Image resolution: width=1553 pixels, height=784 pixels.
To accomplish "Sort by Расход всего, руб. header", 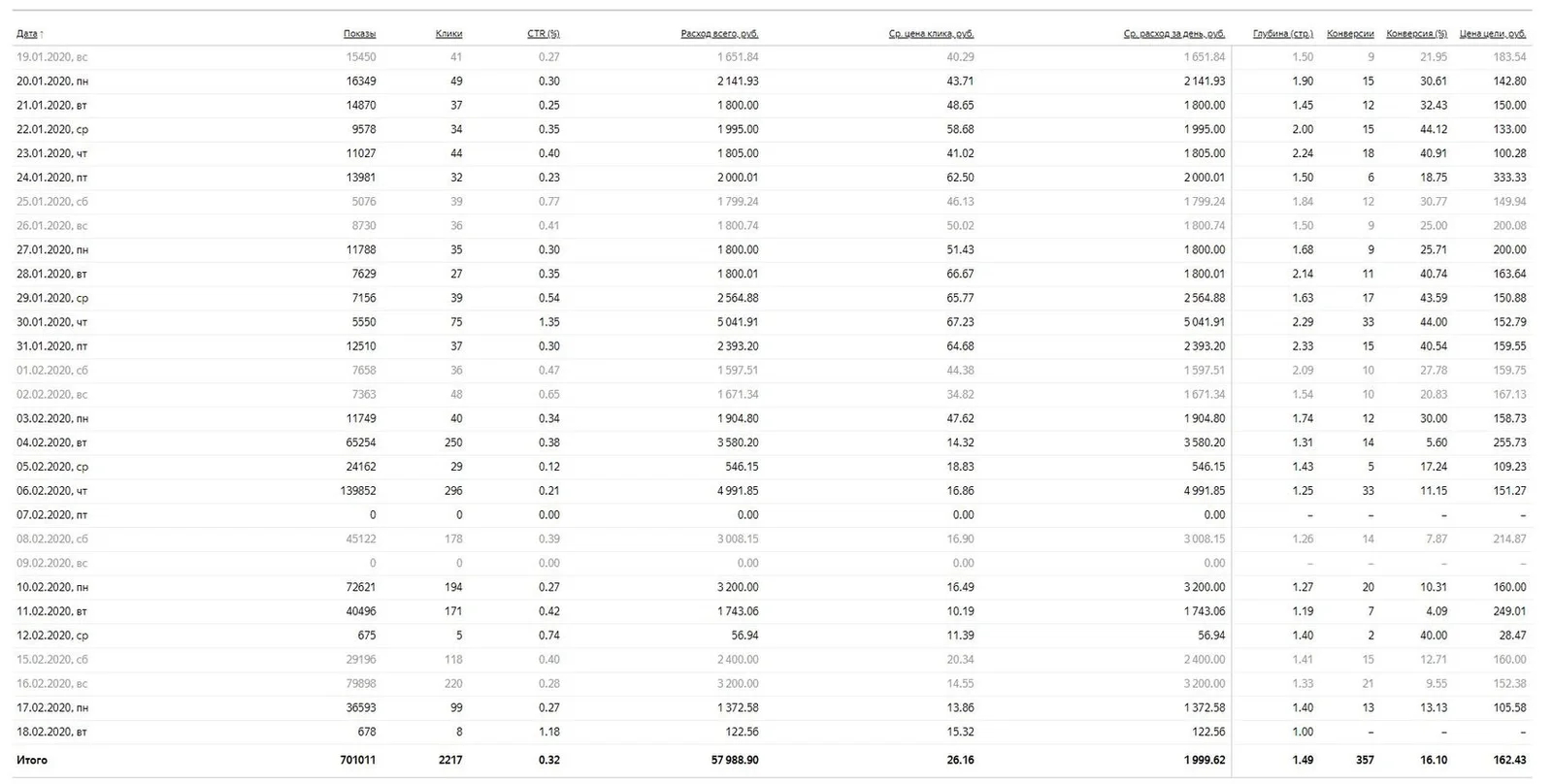I will (719, 34).
